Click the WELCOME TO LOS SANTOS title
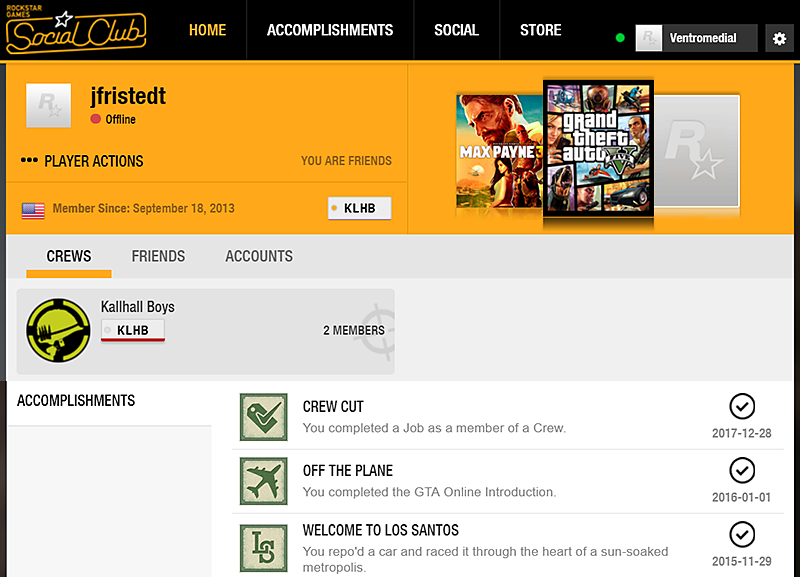 click(381, 530)
